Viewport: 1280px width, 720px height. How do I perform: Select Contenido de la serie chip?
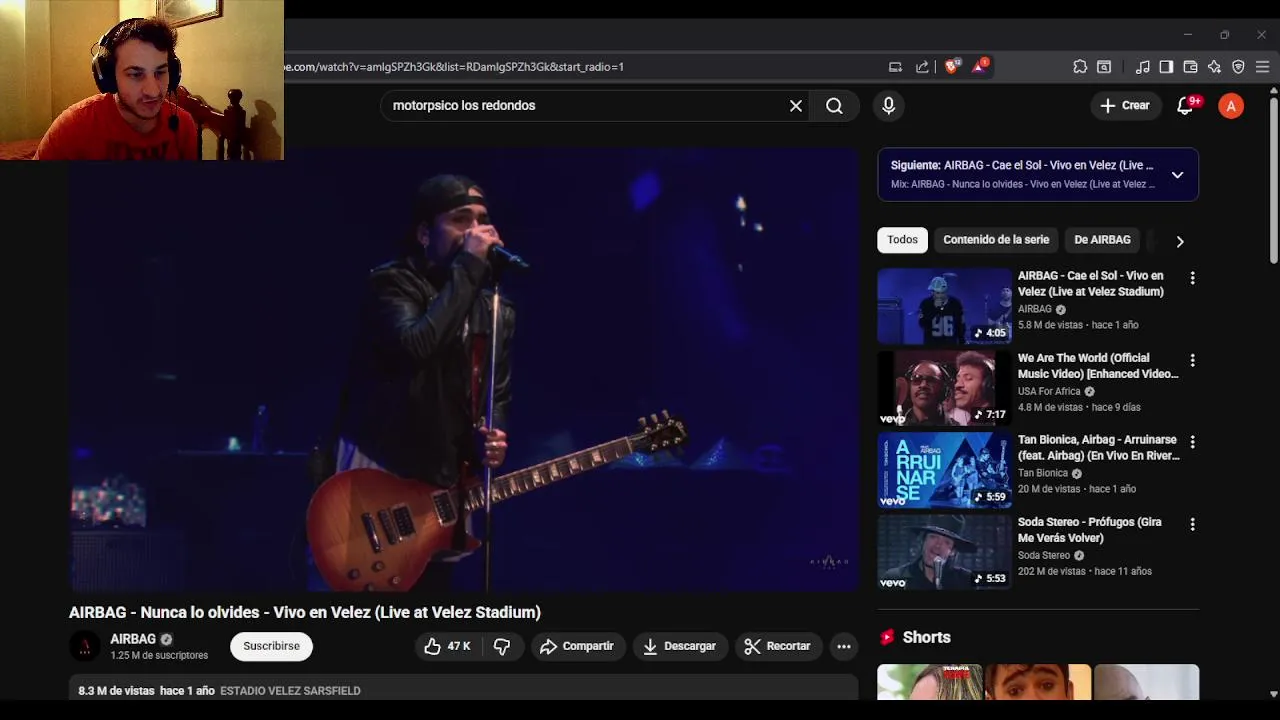click(996, 240)
